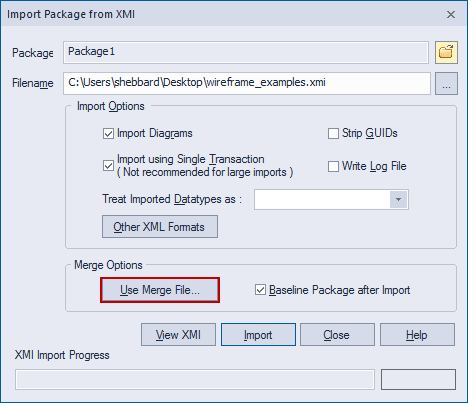Screen dimensions: 468x403
Task: Preview the file with View XMI
Action: click(178, 335)
